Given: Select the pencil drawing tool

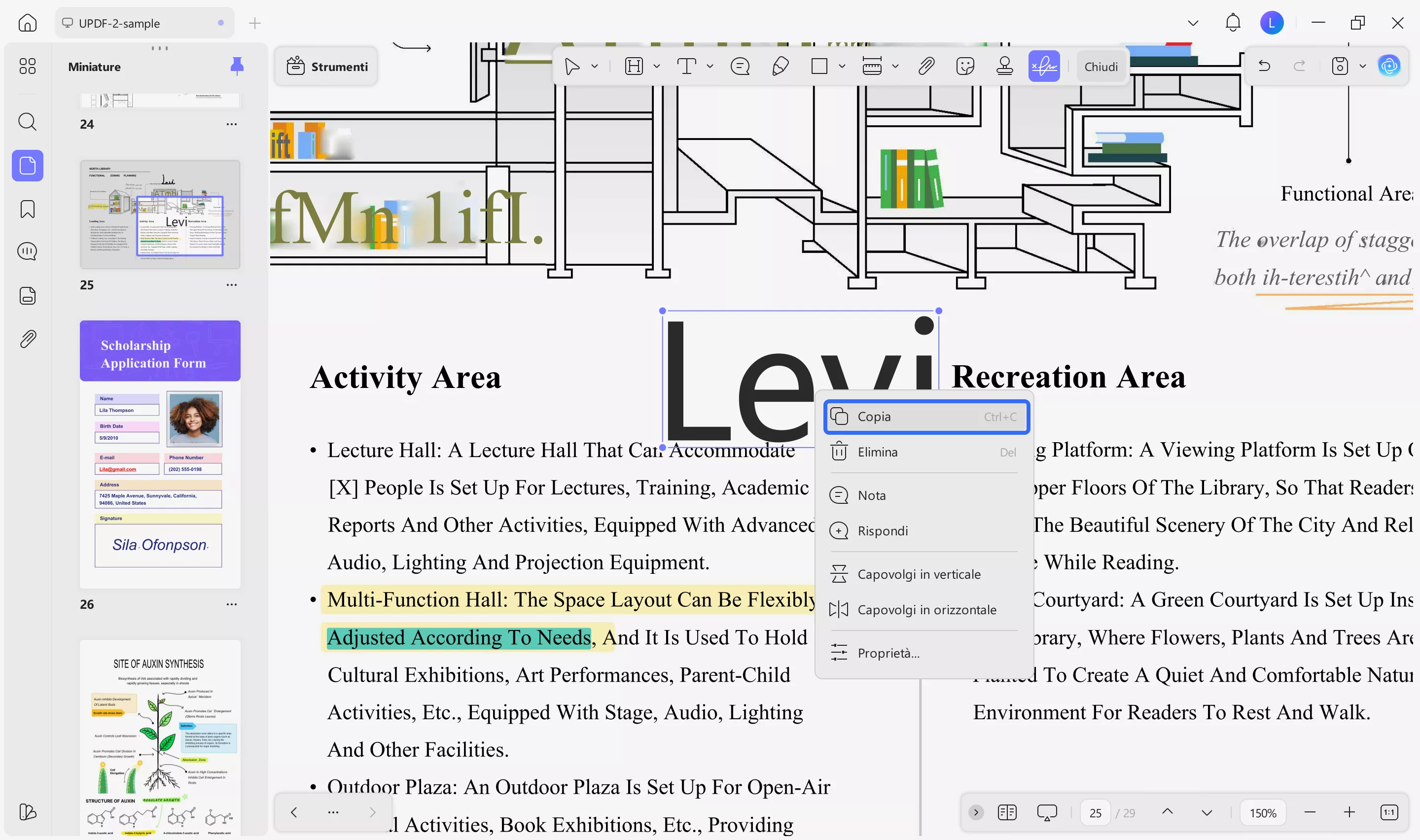Looking at the screenshot, I should coord(780,67).
